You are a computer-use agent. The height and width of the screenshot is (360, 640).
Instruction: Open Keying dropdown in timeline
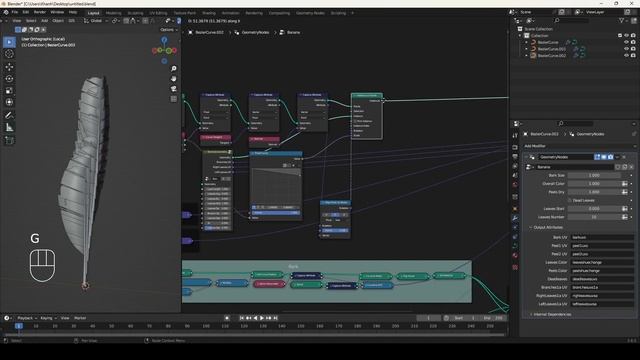(48, 318)
